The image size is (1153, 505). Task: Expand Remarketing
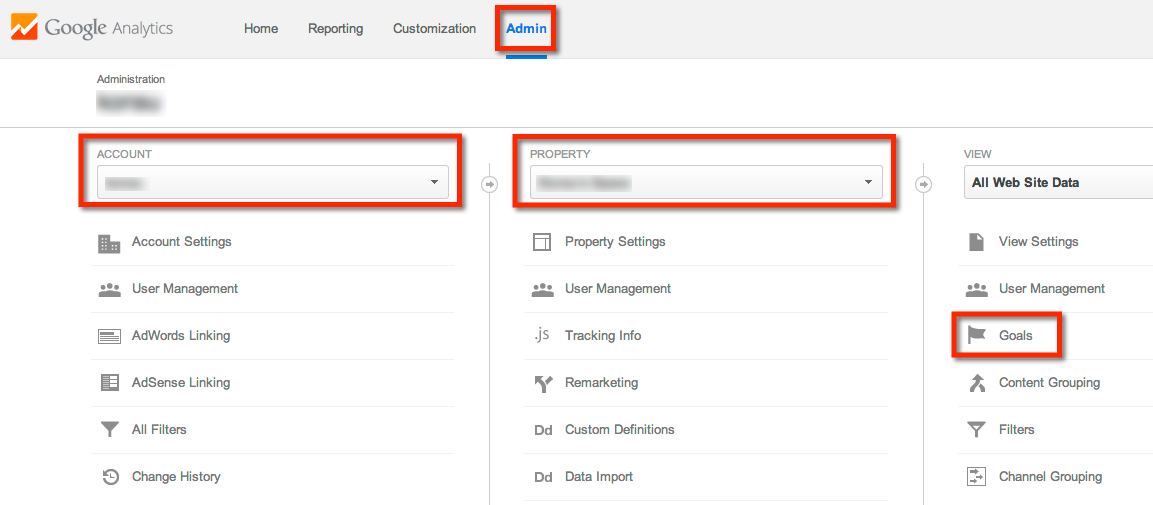(x=602, y=382)
